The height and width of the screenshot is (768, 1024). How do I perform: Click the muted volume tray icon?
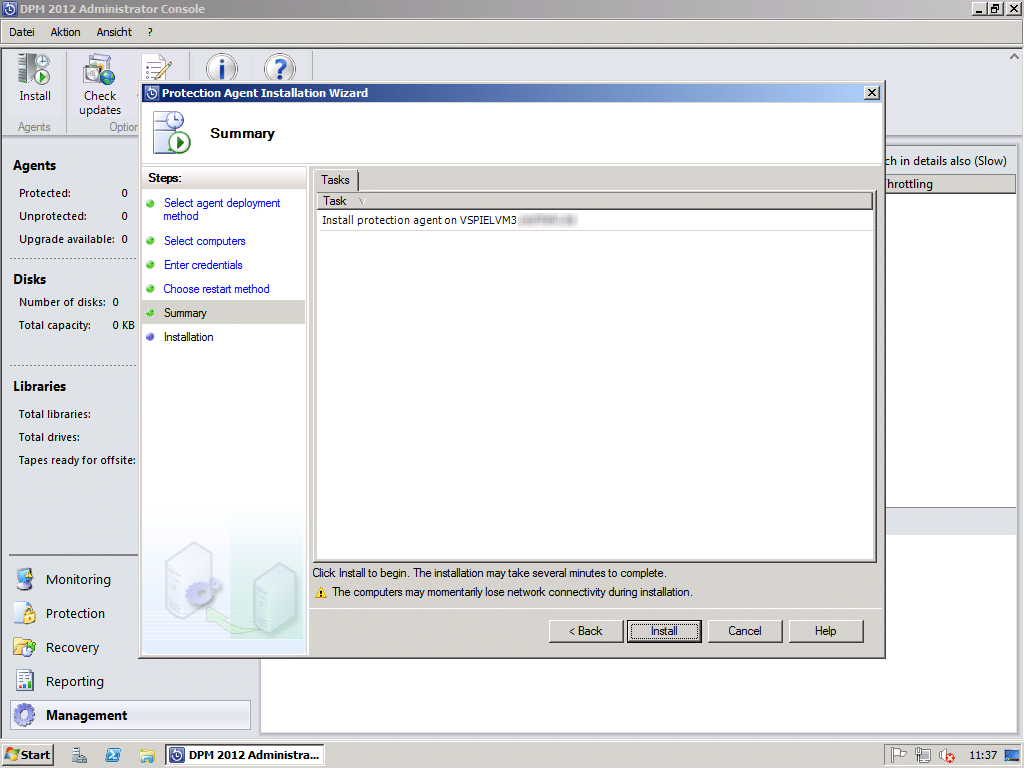946,755
